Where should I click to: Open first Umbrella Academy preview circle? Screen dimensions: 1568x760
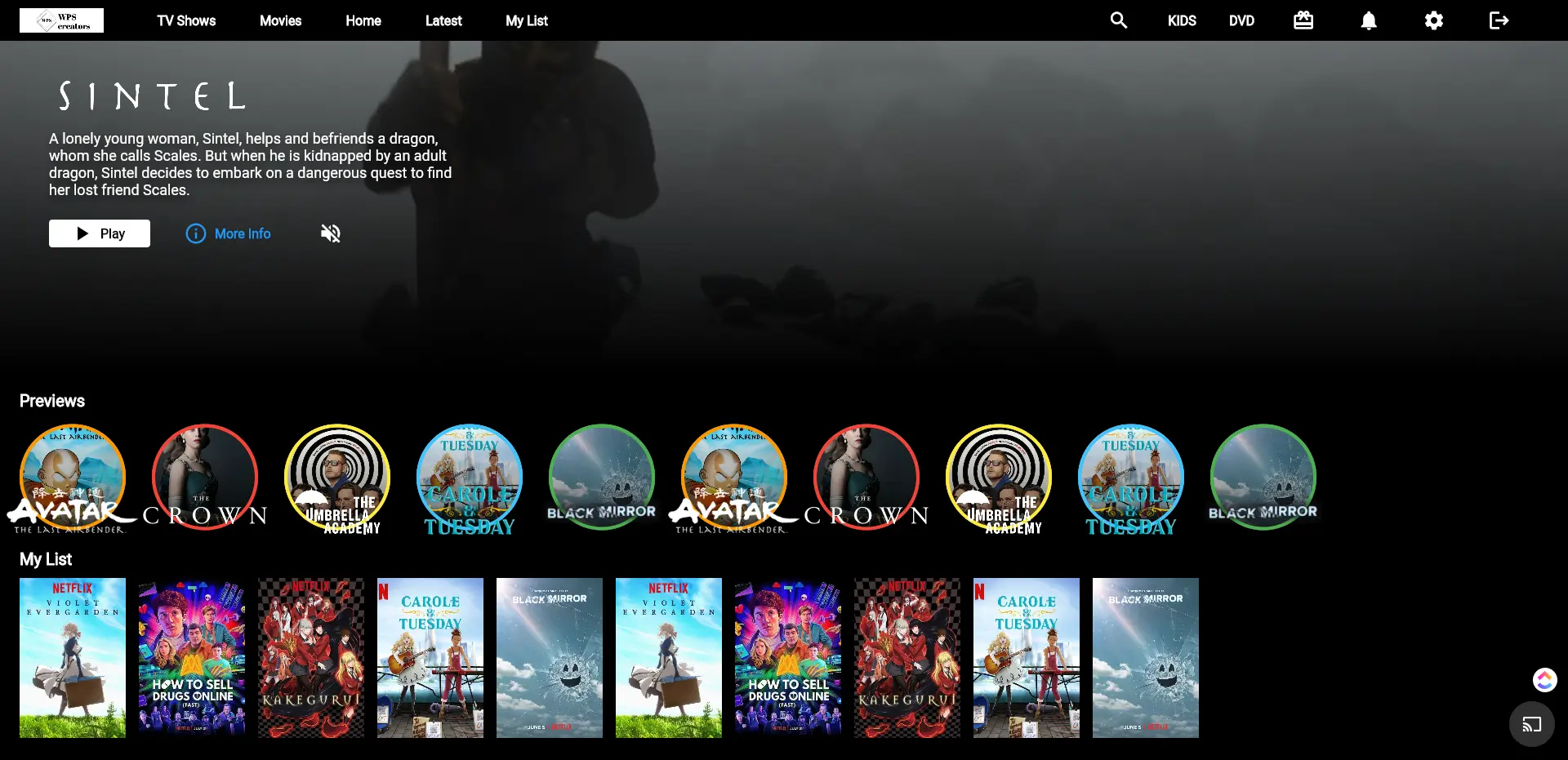337,477
